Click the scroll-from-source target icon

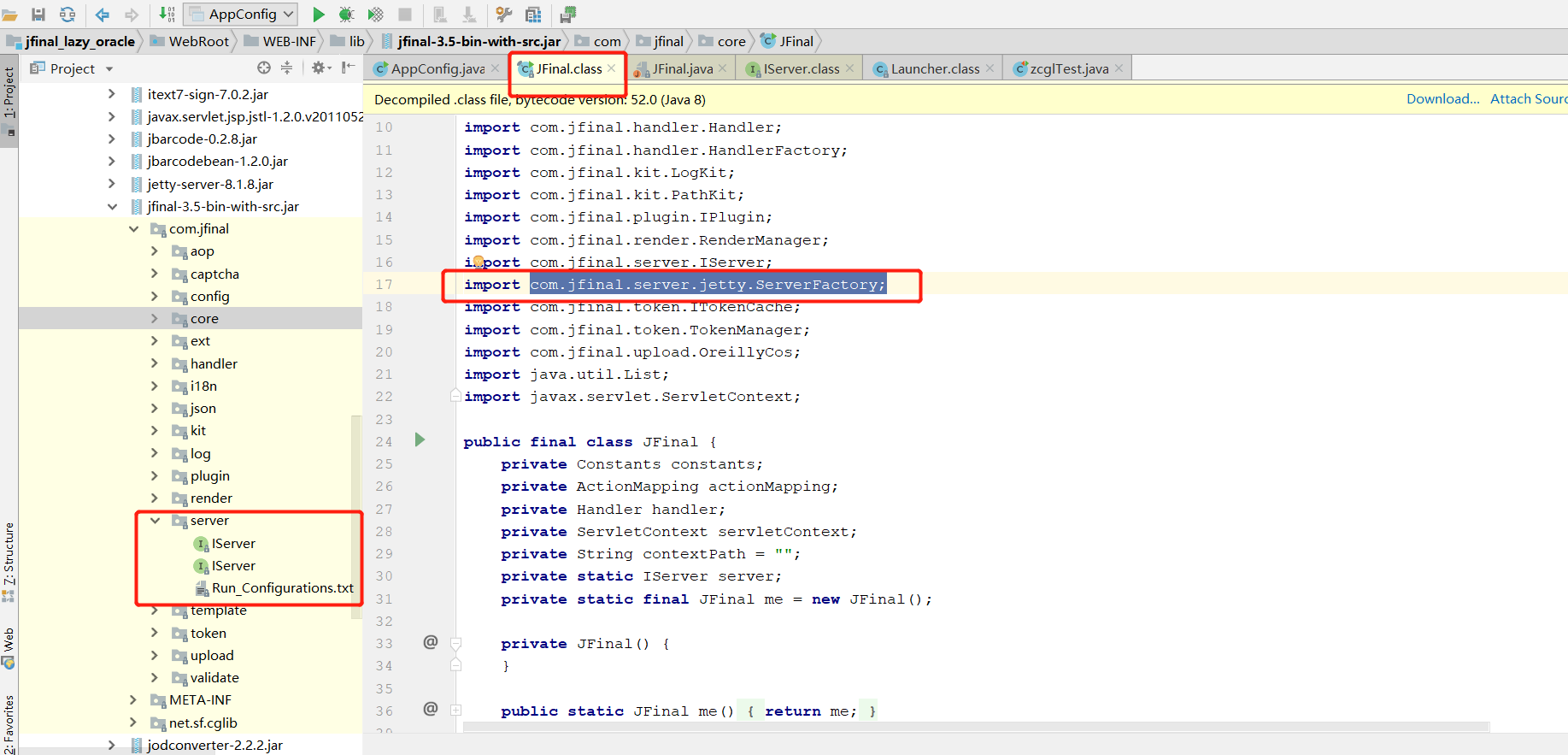[264, 68]
